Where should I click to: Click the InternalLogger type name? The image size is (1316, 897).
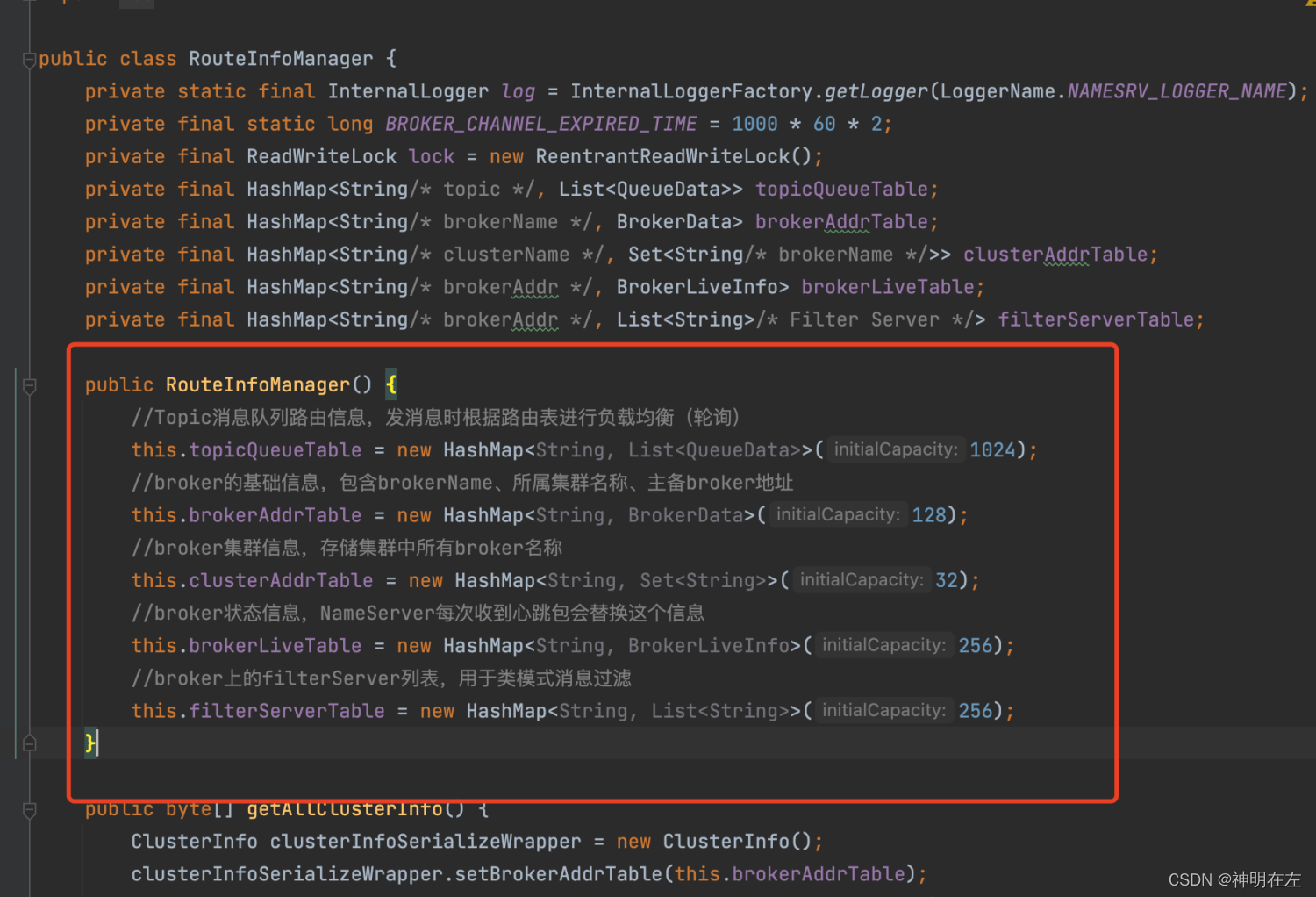click(x=408, y=91)
